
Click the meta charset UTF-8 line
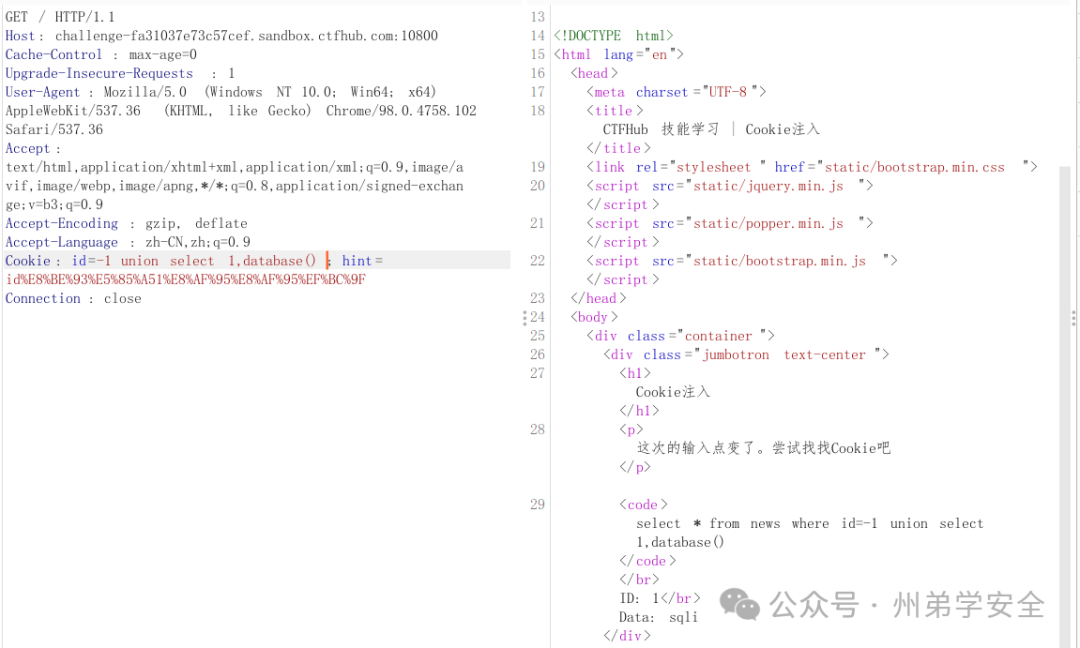pyautogui.click(x=676, y=92)
